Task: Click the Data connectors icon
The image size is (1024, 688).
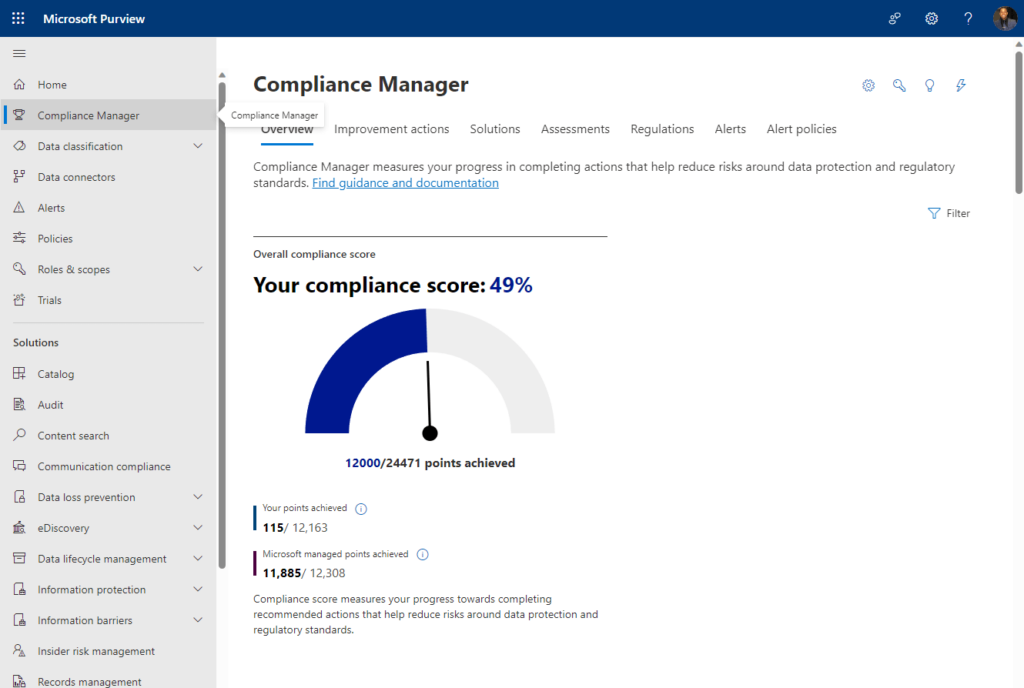Action: (x=20, y=176)
